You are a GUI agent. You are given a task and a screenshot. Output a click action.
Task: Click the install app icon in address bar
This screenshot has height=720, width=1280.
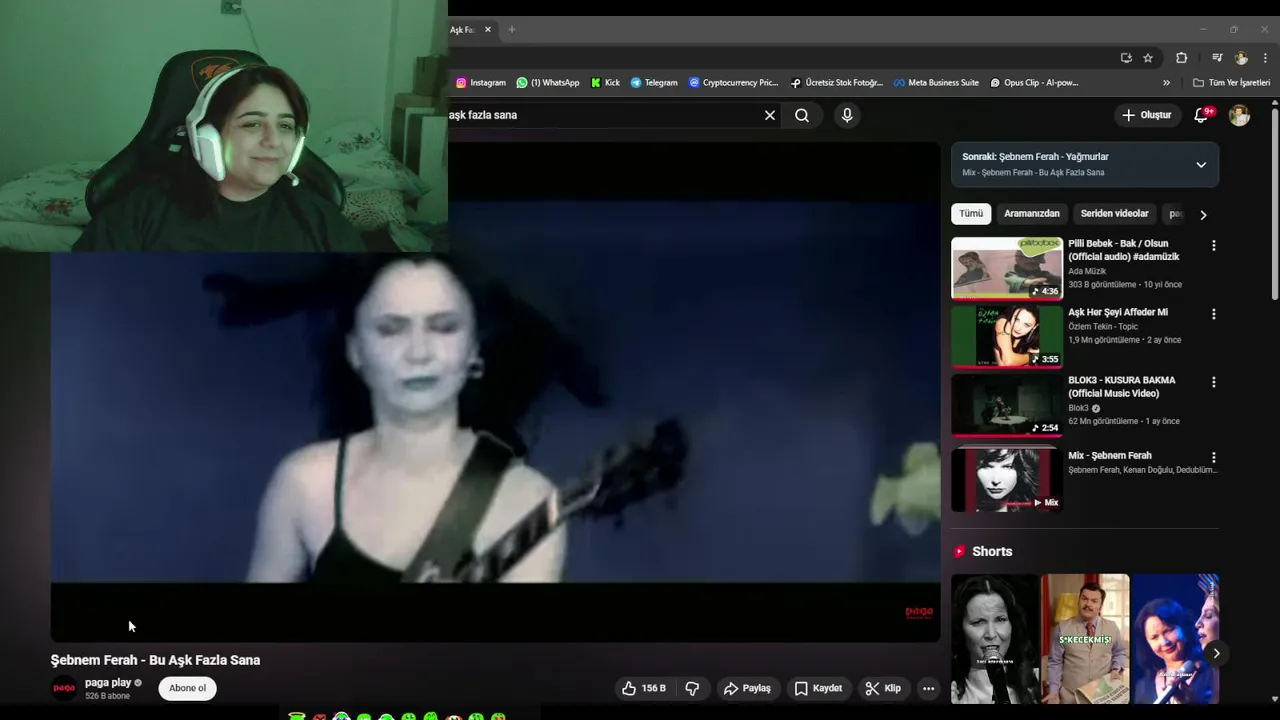pyautogui.click(x=1126, y=58)
